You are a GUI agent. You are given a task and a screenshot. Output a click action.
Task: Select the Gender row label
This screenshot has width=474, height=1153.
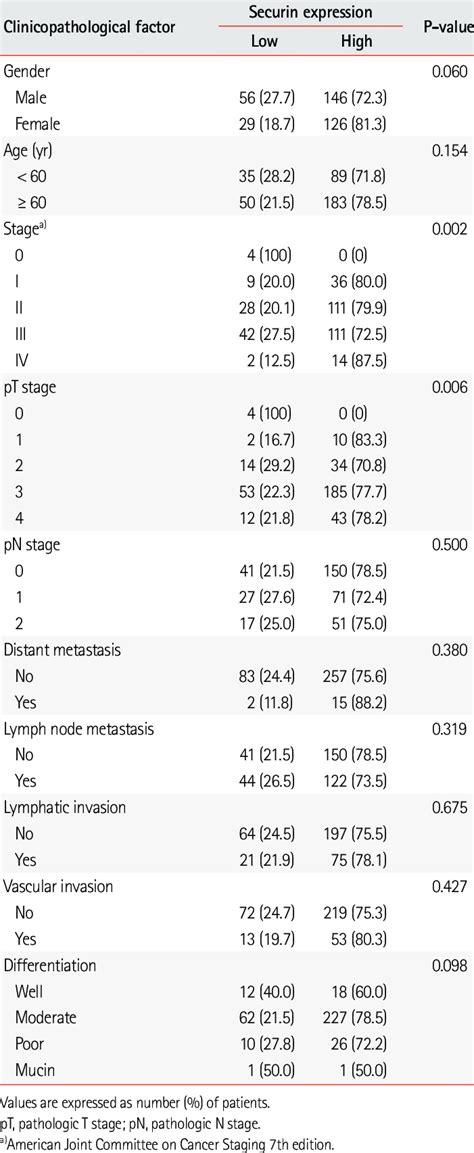point(26,72)
